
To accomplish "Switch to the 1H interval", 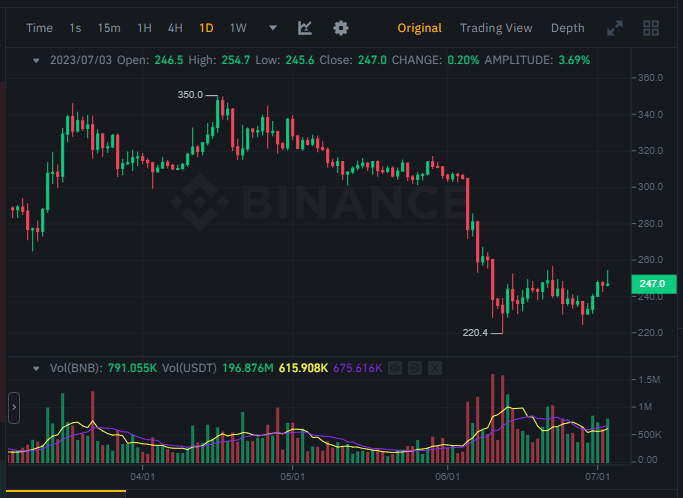I will (144, 28).
